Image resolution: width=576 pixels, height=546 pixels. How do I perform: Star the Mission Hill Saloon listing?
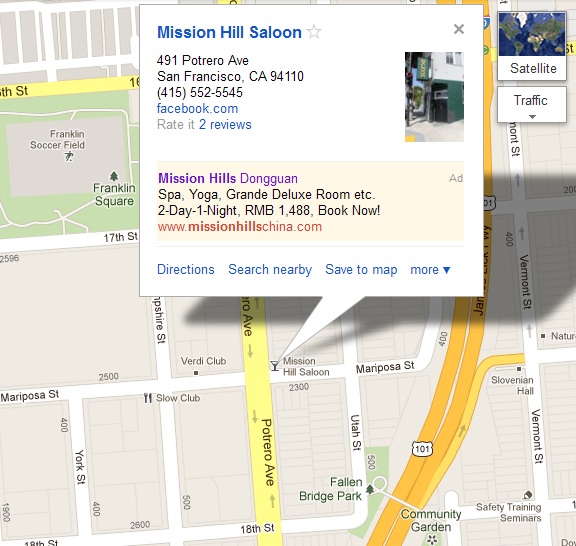pos(314,32)
